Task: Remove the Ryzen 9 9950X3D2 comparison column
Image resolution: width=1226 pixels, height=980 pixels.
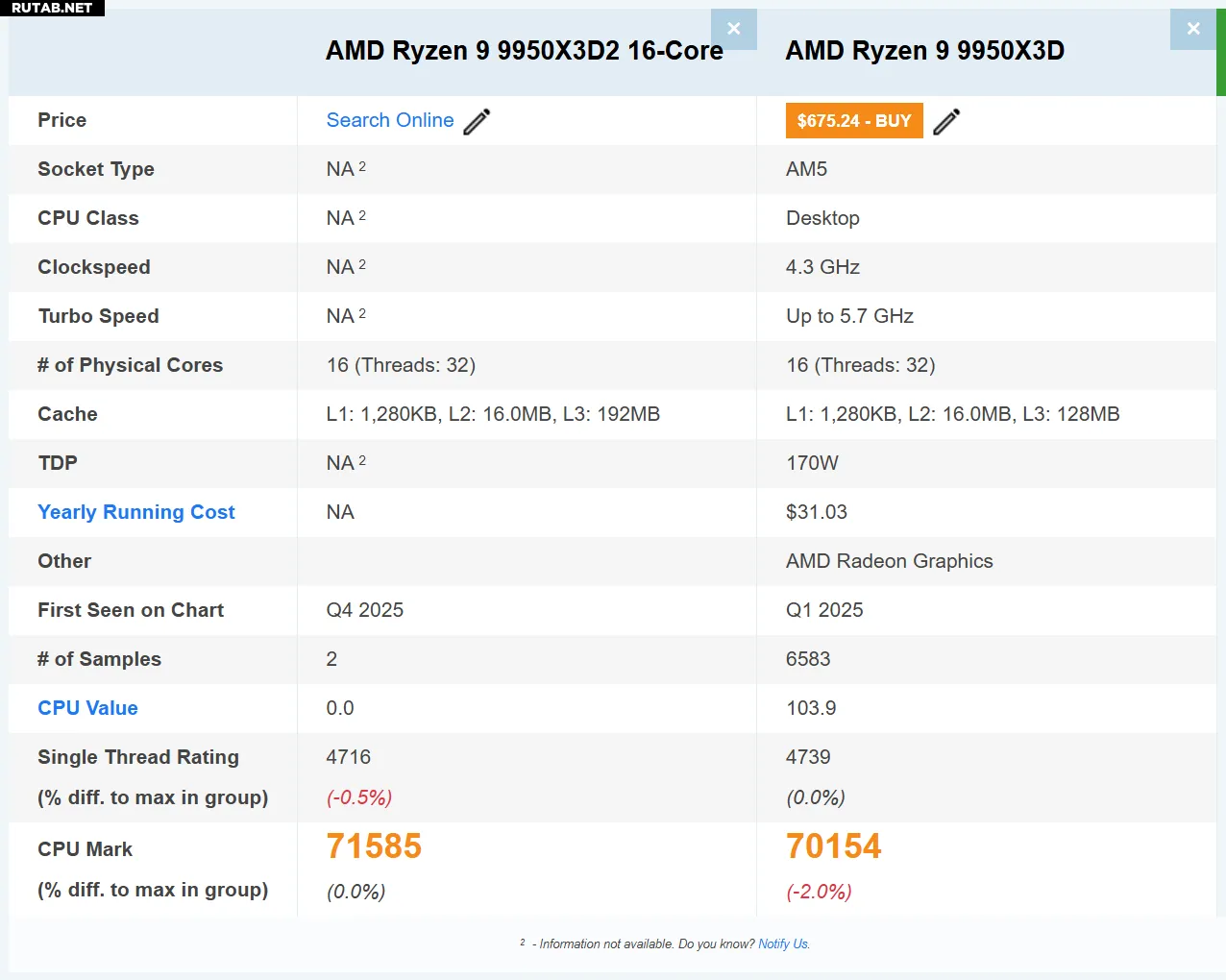Action: [733, 29]
